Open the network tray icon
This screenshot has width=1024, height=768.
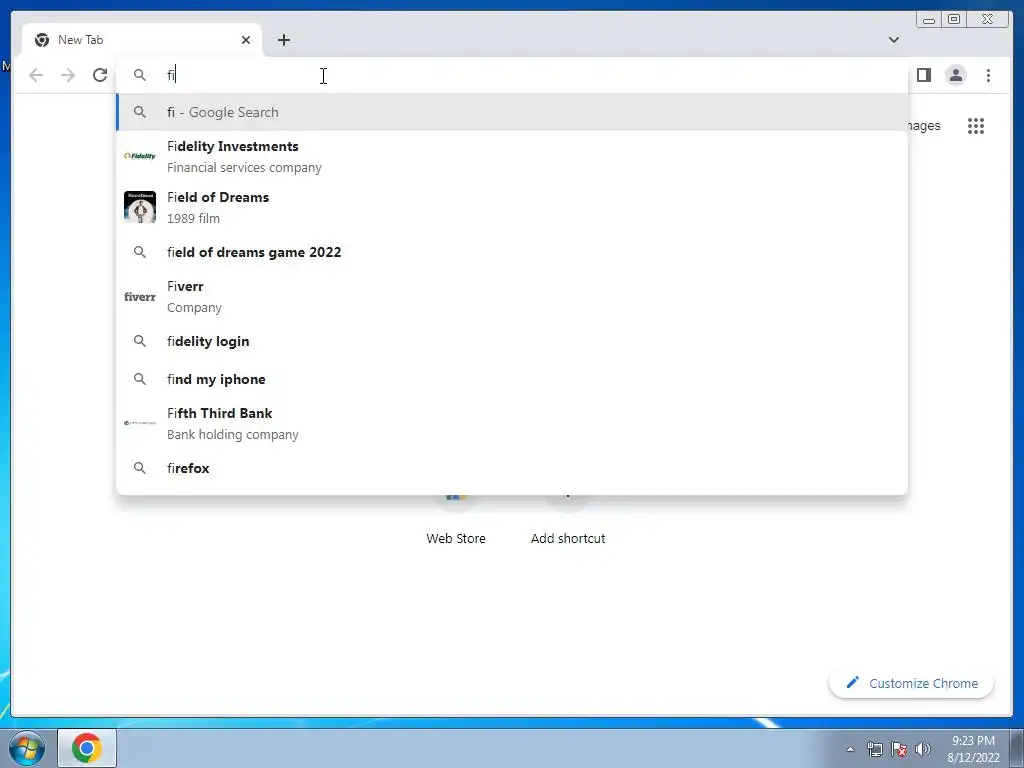click(874, 749)
